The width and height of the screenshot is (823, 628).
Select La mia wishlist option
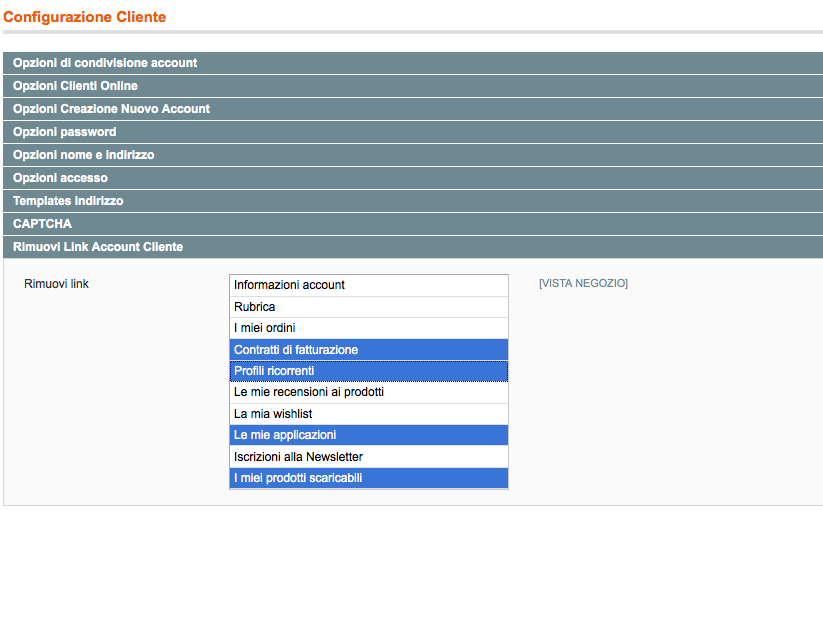tap(368, 414)
